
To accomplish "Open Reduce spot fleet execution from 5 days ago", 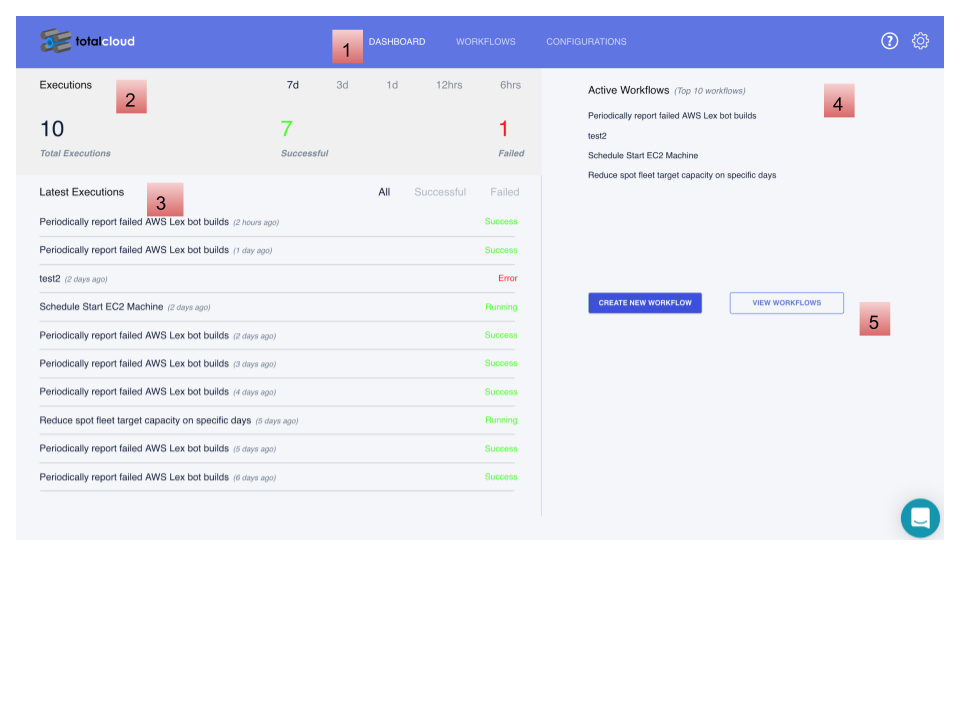I will pyautogui.click(x=277, y=421).
